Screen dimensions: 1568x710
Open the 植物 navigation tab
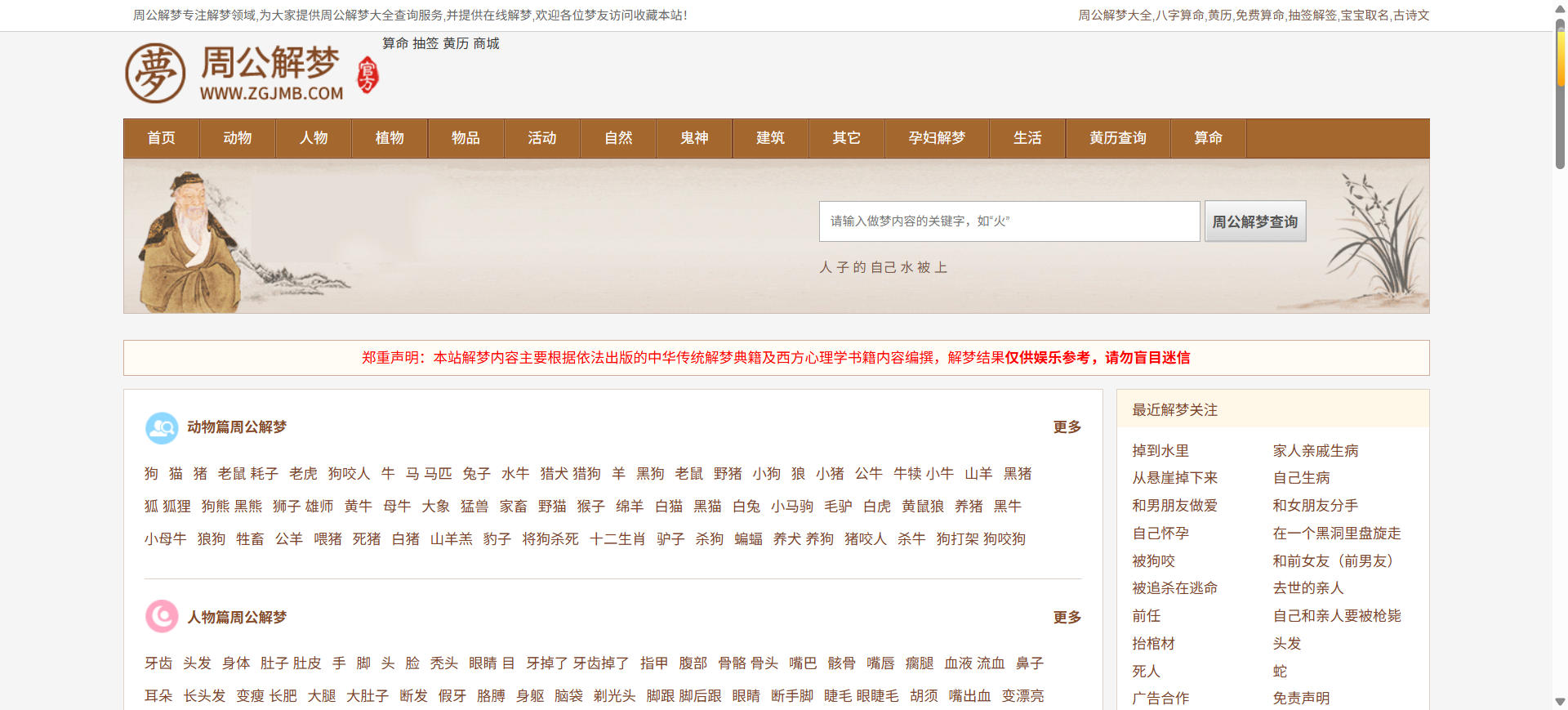(x=390, y=138)
